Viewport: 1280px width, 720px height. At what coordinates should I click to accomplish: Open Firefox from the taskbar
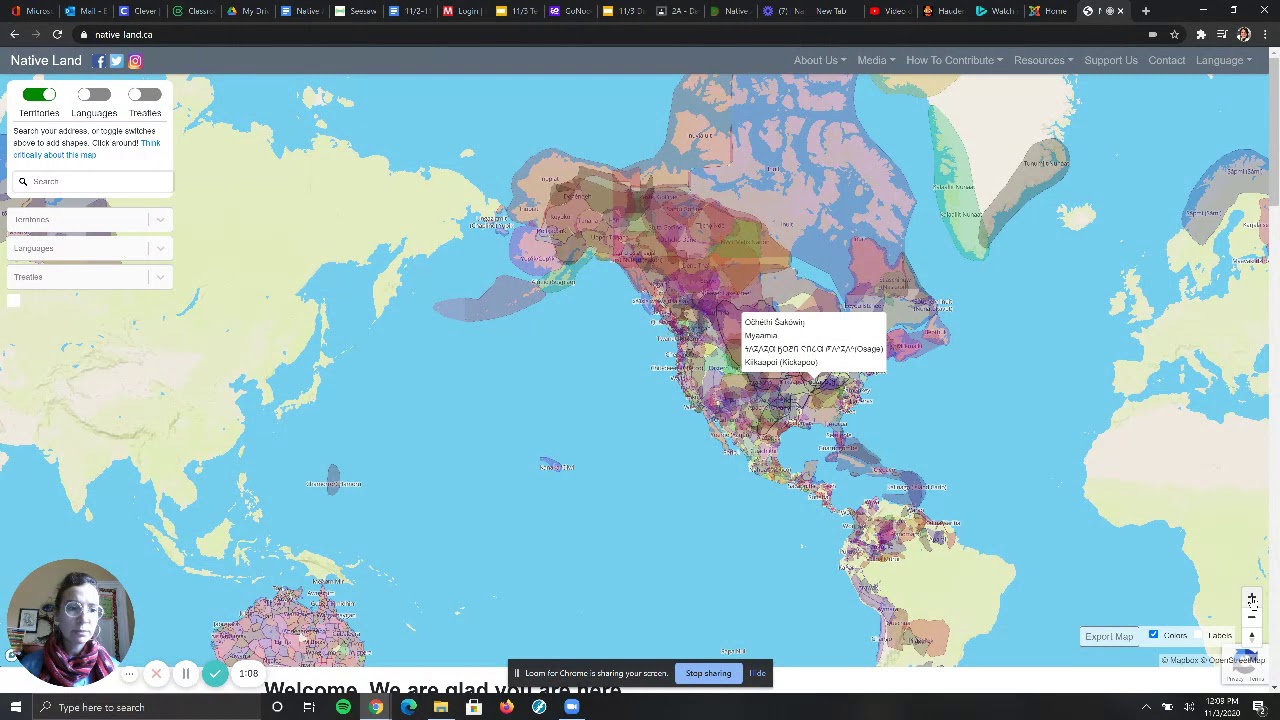(x=506, y=707)
